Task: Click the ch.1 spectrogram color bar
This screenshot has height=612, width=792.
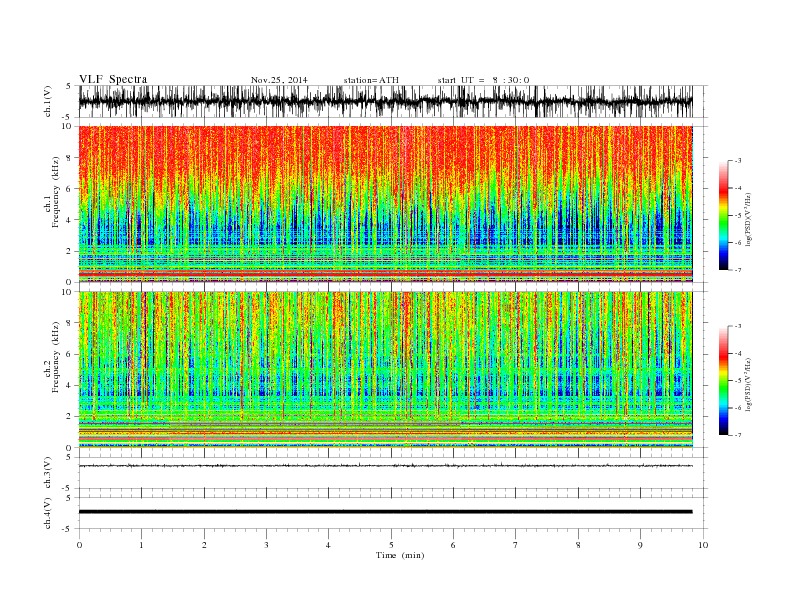Action: tap(723, 215)
